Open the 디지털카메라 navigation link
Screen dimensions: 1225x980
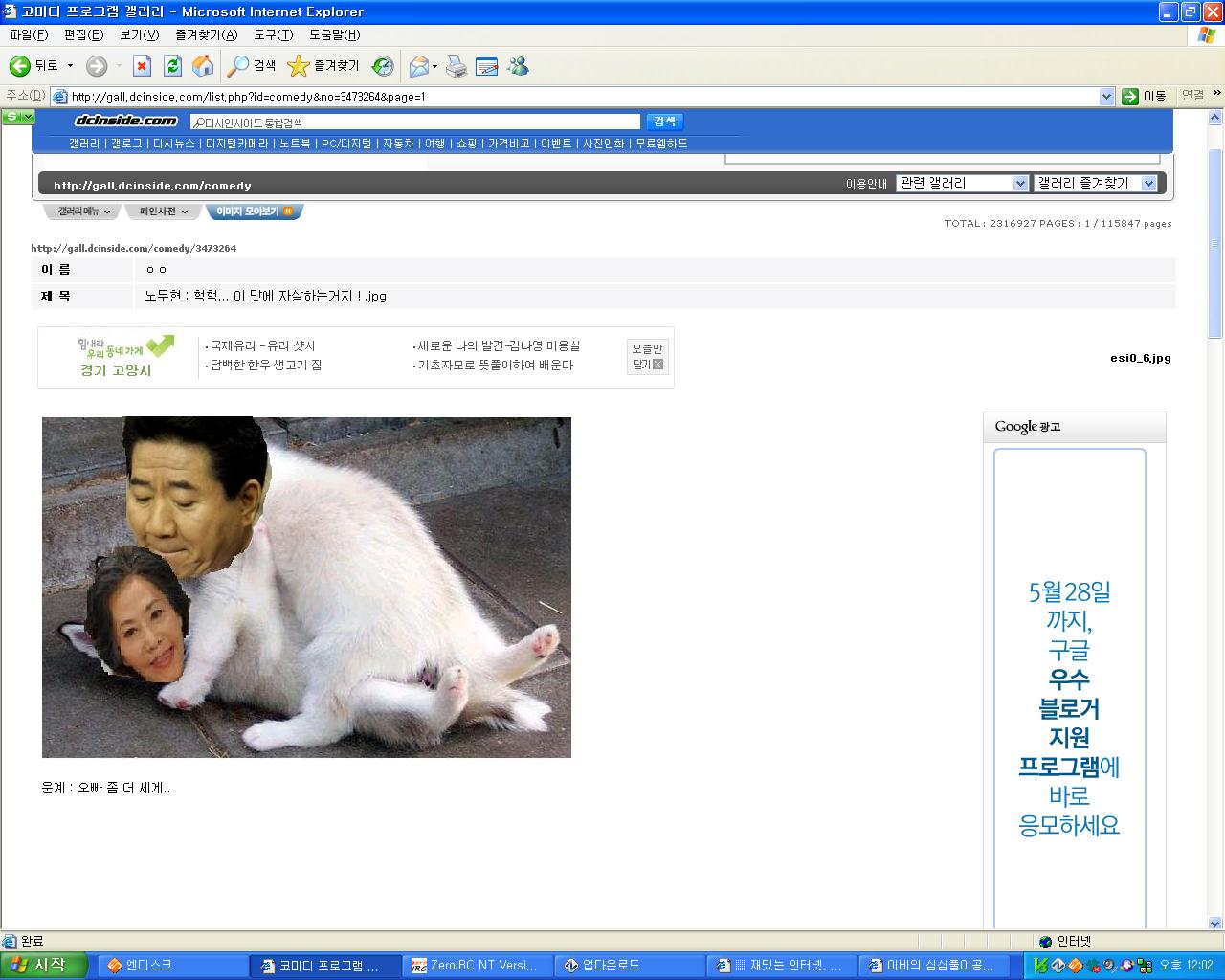(x=236, y=144)
